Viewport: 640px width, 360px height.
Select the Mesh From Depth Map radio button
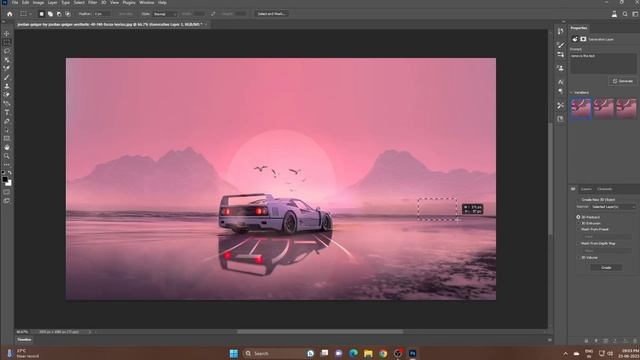point(578,243)
